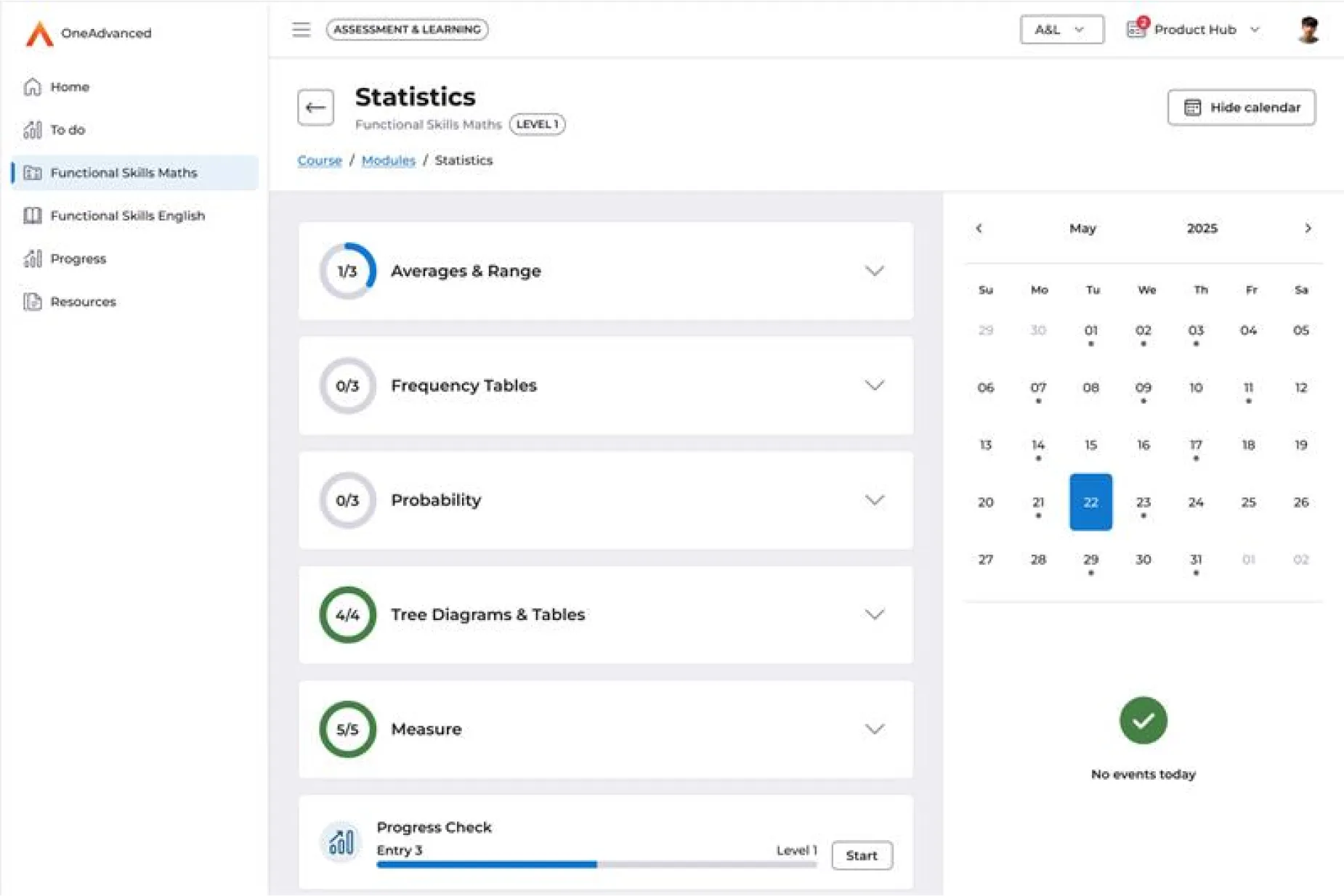Image resolution: width=1344 pixels, height=896 pixels.
Task: Expand the Probability section
Action: [x=874, y=500]
